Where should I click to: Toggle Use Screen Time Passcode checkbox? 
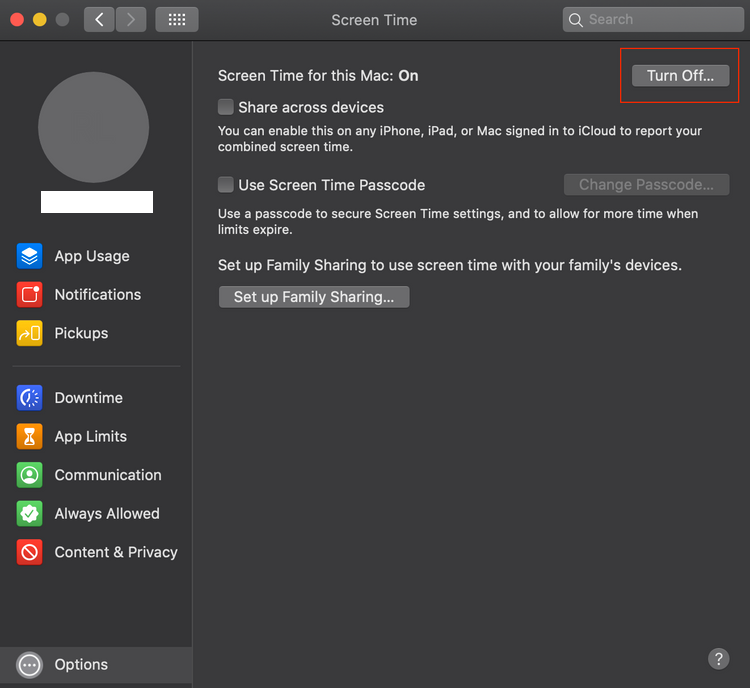coord(227,185)
